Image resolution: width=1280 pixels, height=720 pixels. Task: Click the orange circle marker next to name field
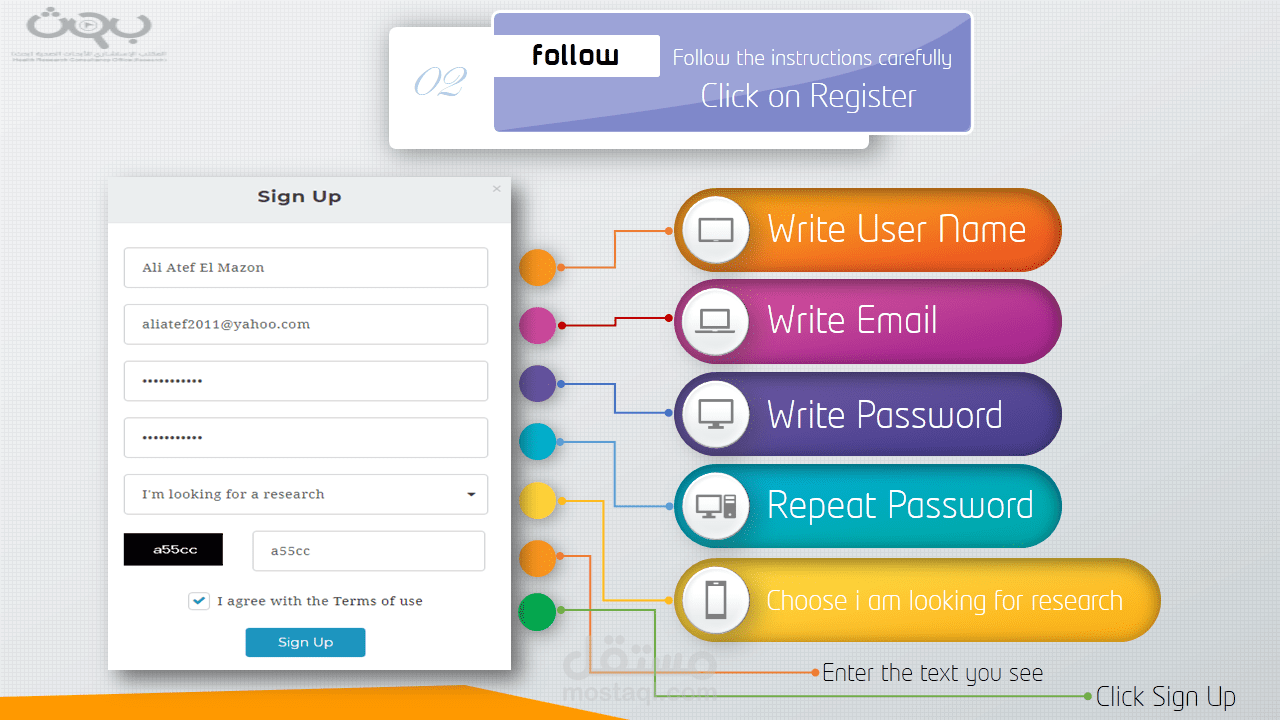[x=538, y=268]
